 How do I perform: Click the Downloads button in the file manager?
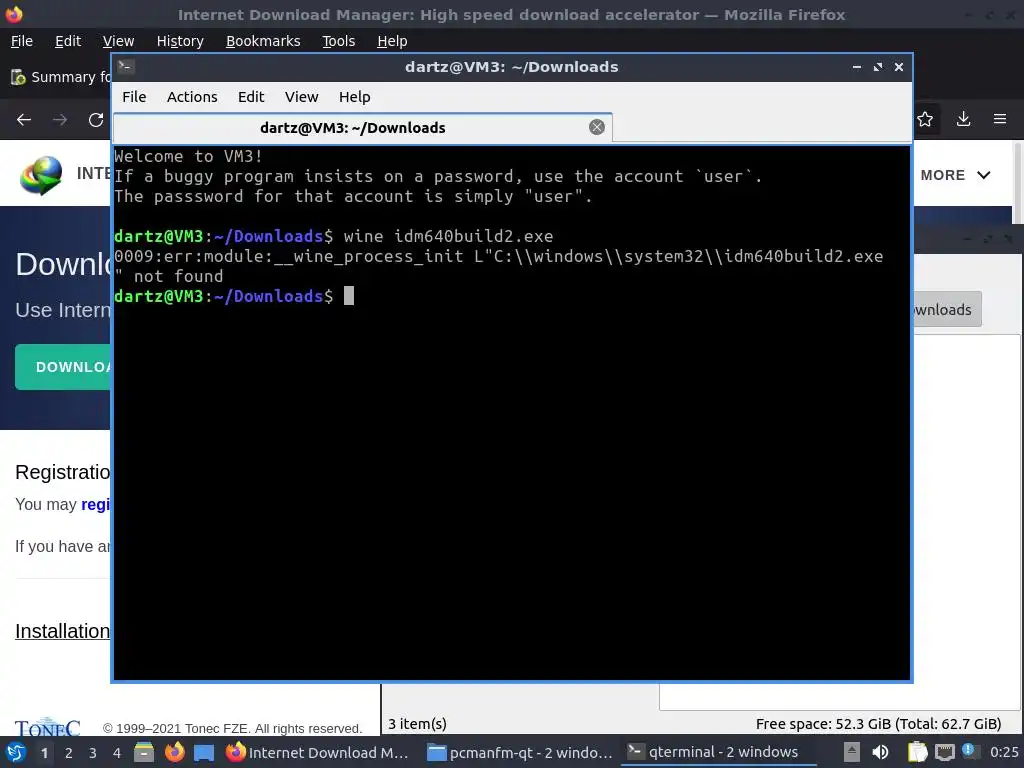pos(947,310)
